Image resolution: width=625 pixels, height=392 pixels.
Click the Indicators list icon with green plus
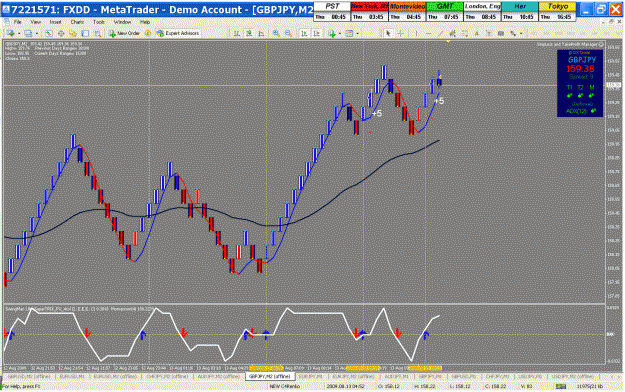pos(332,34)
